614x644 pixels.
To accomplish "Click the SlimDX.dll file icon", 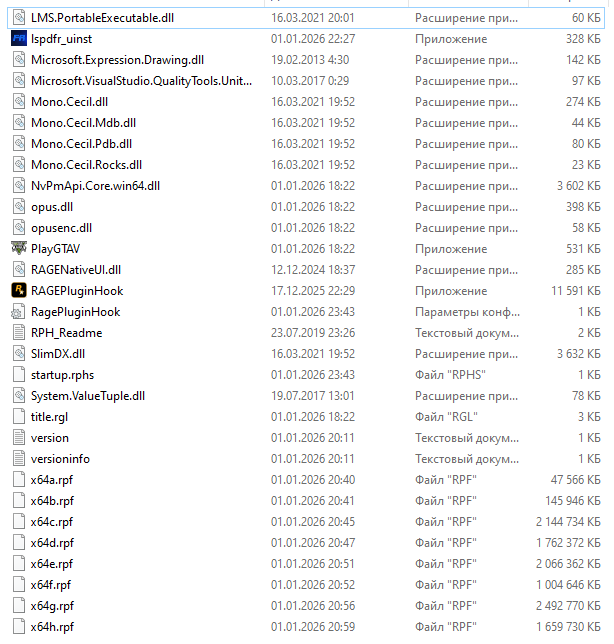I will pos(19,353).
